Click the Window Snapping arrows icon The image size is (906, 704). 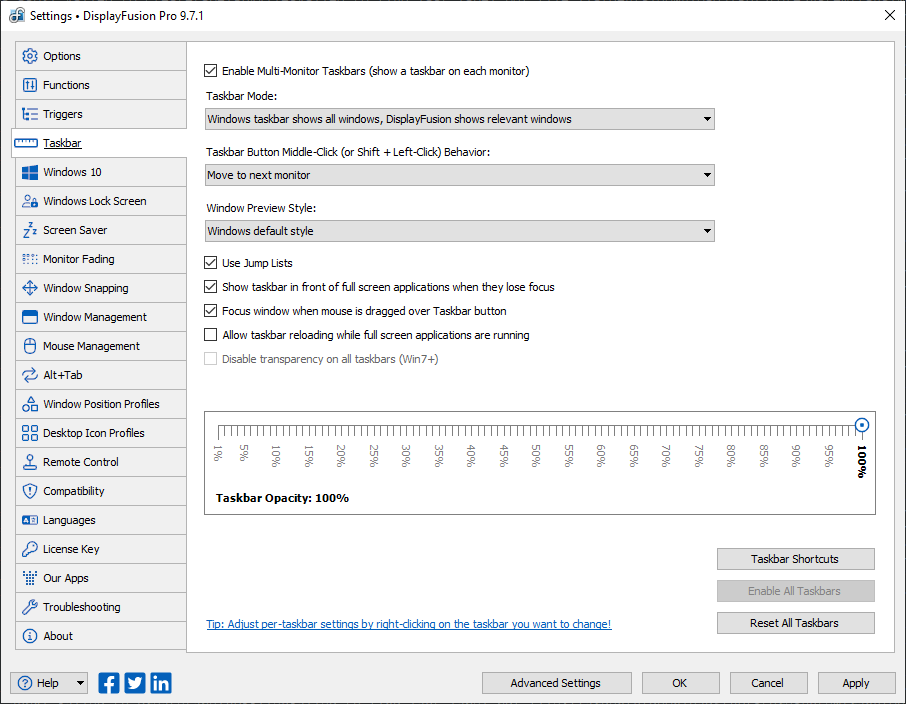29,288
